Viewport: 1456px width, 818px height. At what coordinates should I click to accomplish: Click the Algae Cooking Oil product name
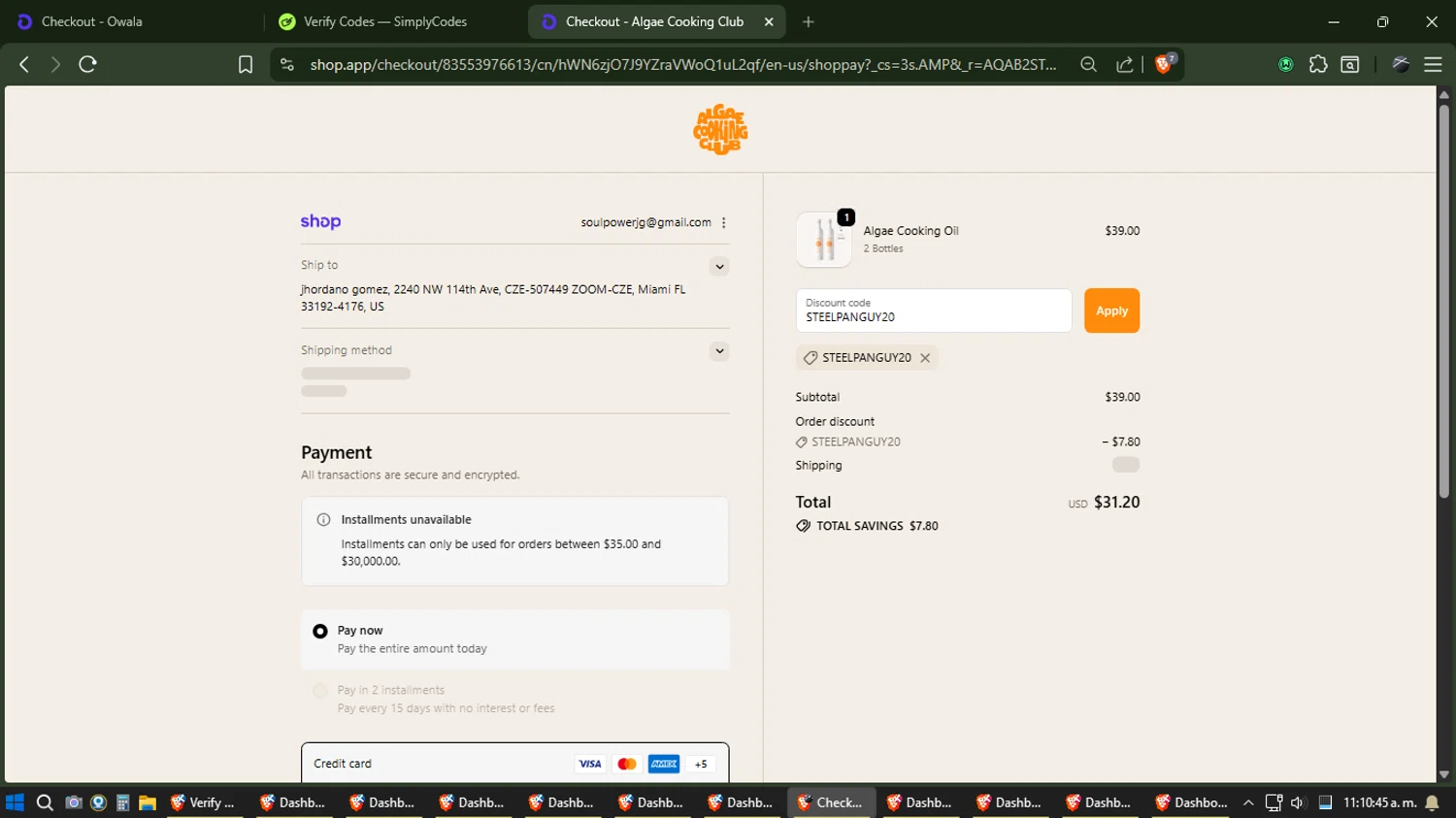click(x=910, y=231)
